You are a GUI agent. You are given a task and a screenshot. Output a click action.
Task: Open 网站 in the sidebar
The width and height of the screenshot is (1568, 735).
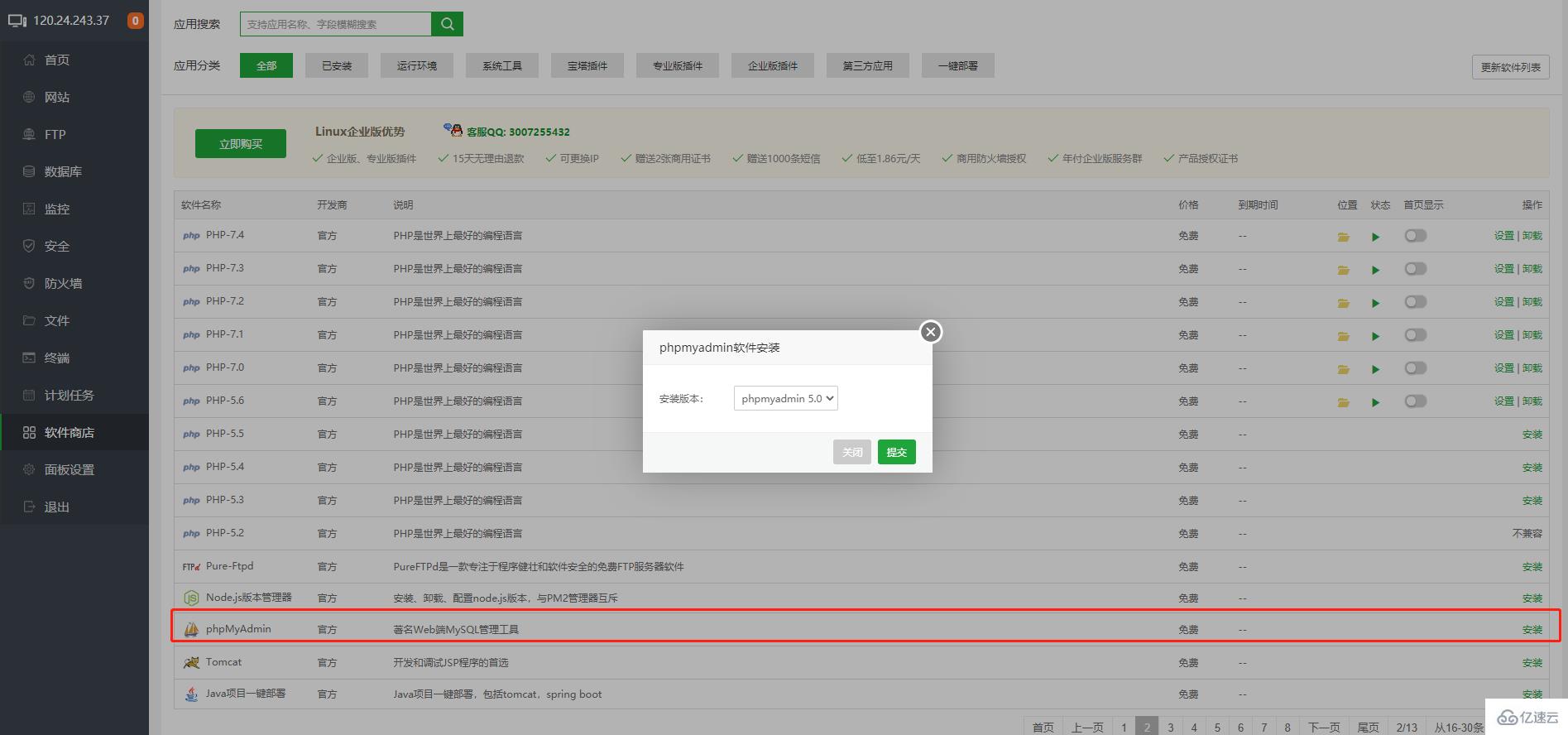pos(74,97)
